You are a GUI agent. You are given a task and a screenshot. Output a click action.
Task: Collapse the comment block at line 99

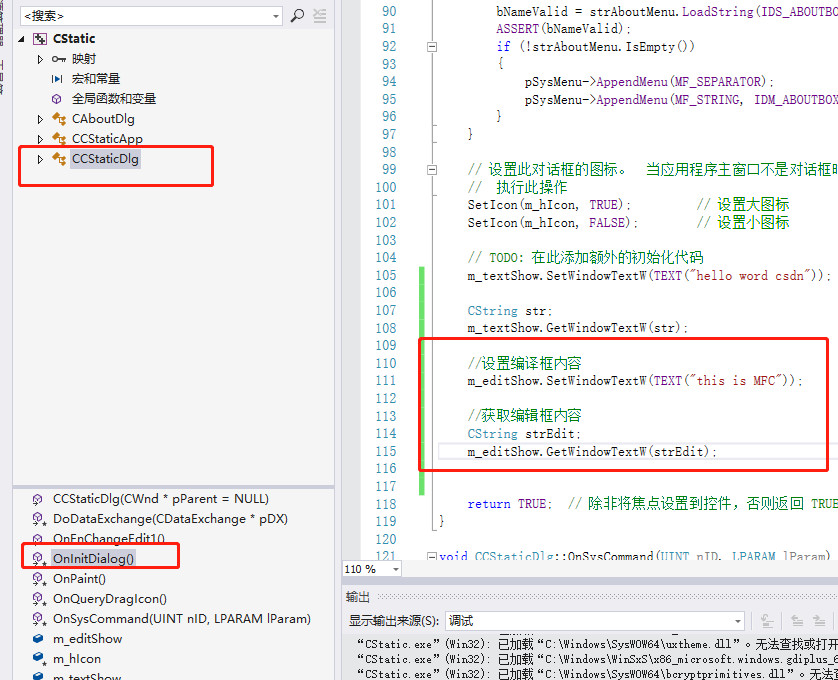point(432,170)
